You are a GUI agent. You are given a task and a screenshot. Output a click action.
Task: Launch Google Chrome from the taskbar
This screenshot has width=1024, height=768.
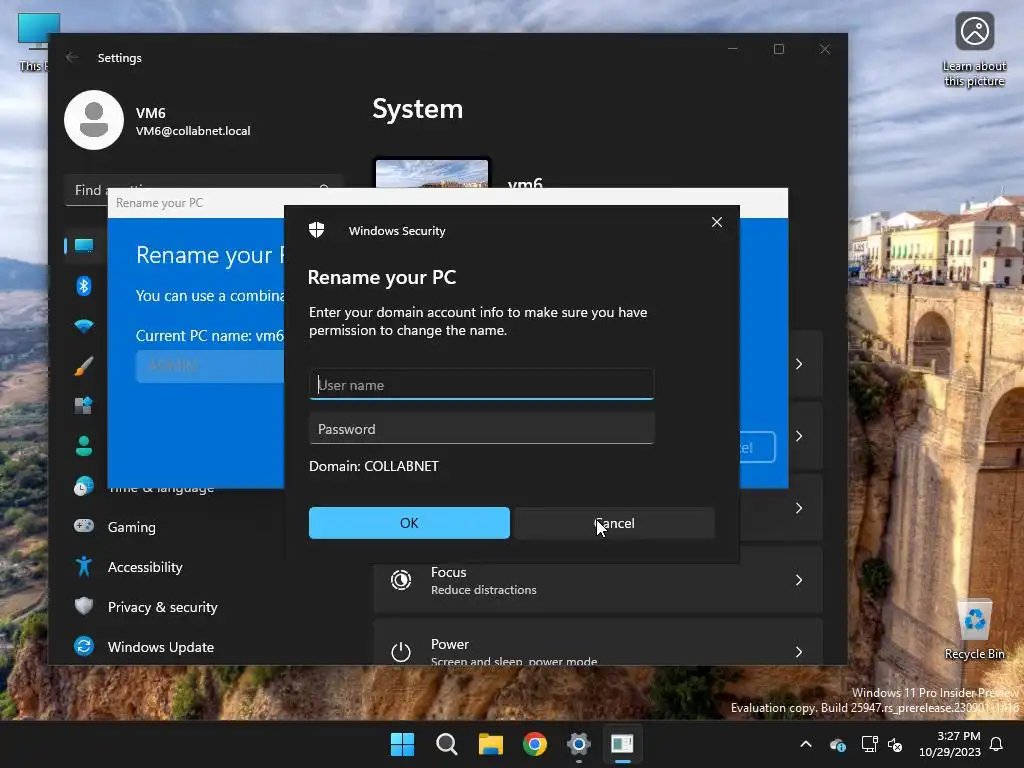535,744
